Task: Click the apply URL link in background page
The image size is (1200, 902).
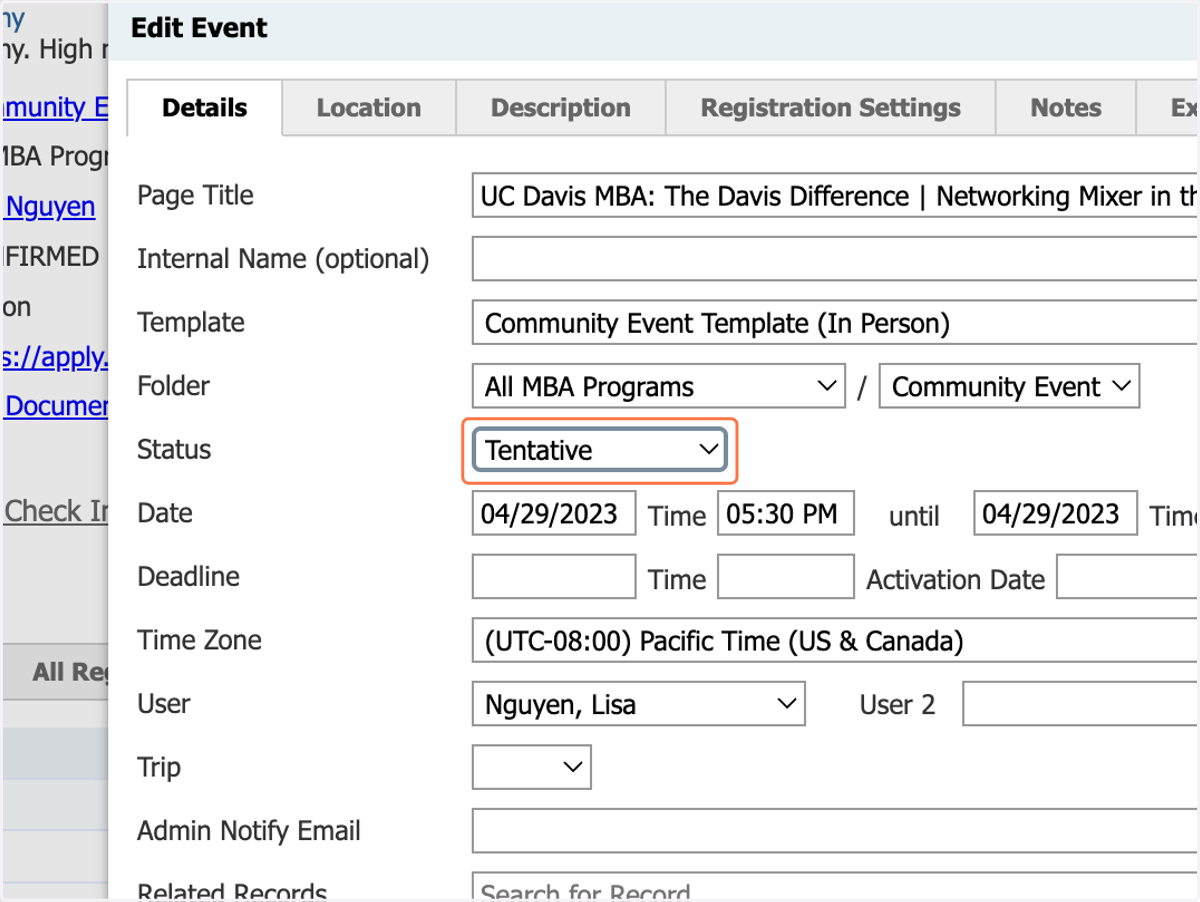Action: pos(54,356)
